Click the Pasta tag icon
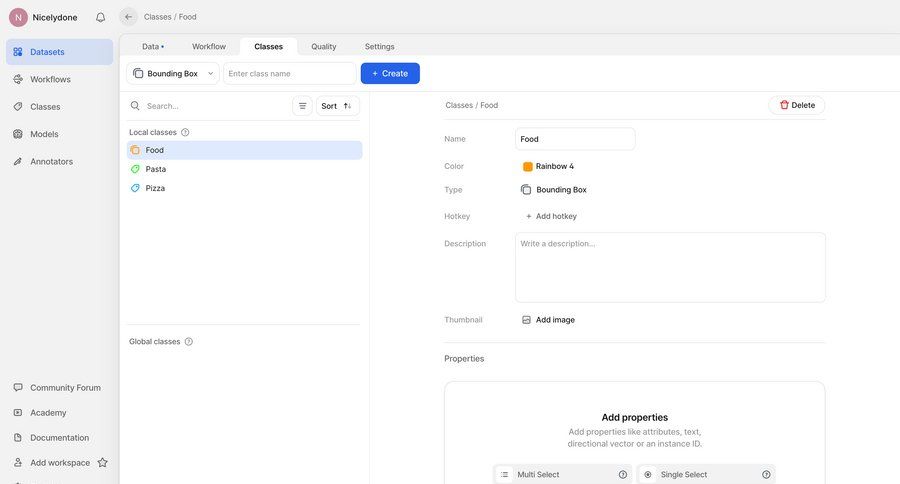Viewport: 900px width, 484px height. point(135,169)
